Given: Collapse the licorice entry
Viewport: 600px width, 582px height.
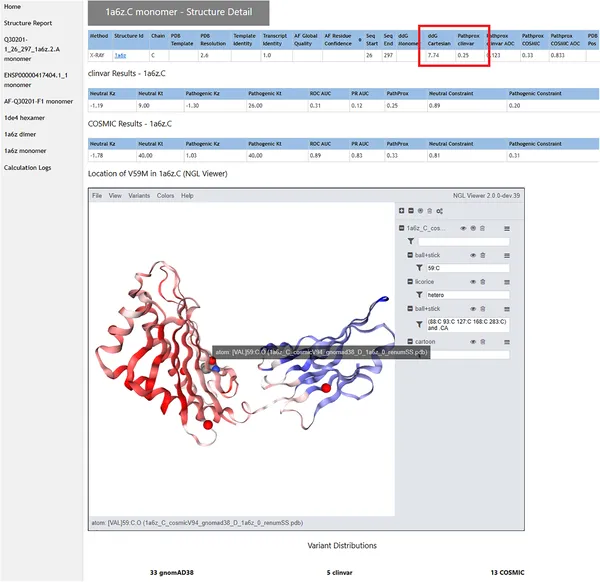Looking at the screenshot, I should point(410,281).
